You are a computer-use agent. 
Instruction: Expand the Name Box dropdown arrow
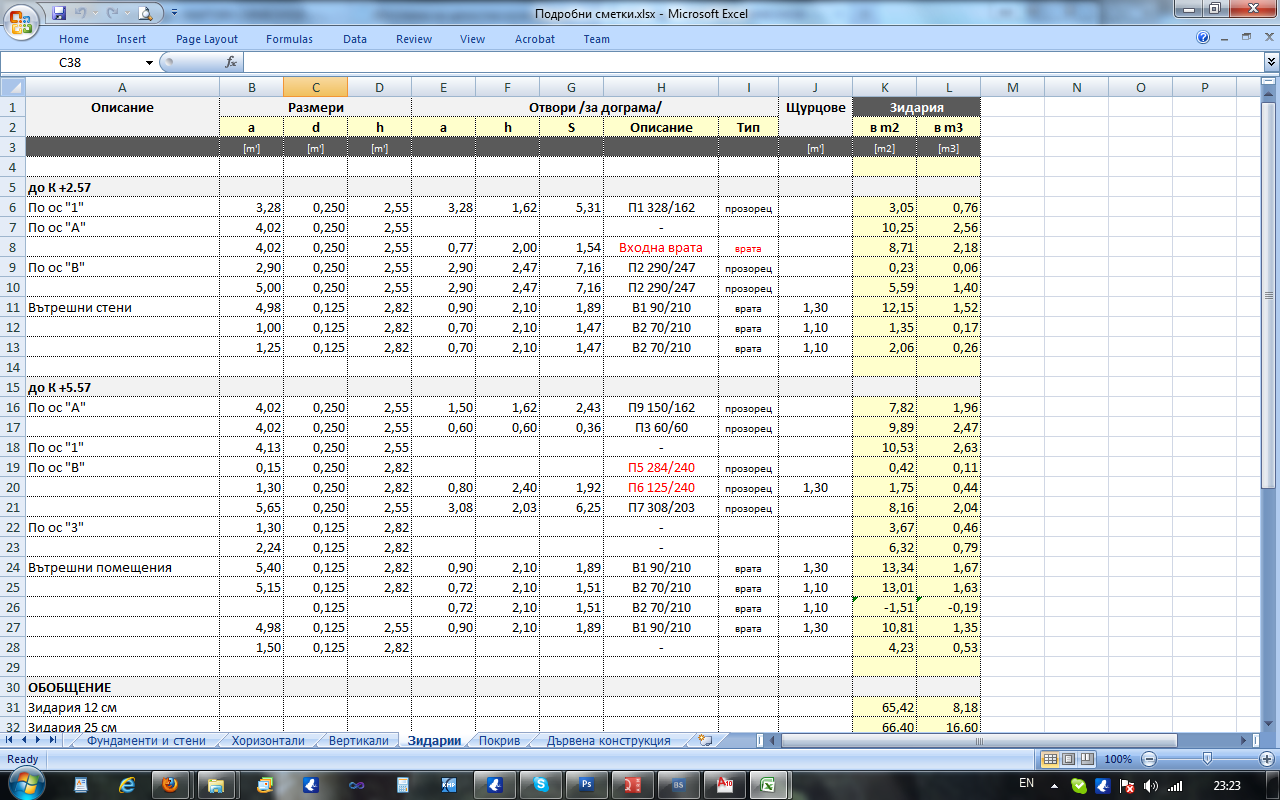coord(149,62)
